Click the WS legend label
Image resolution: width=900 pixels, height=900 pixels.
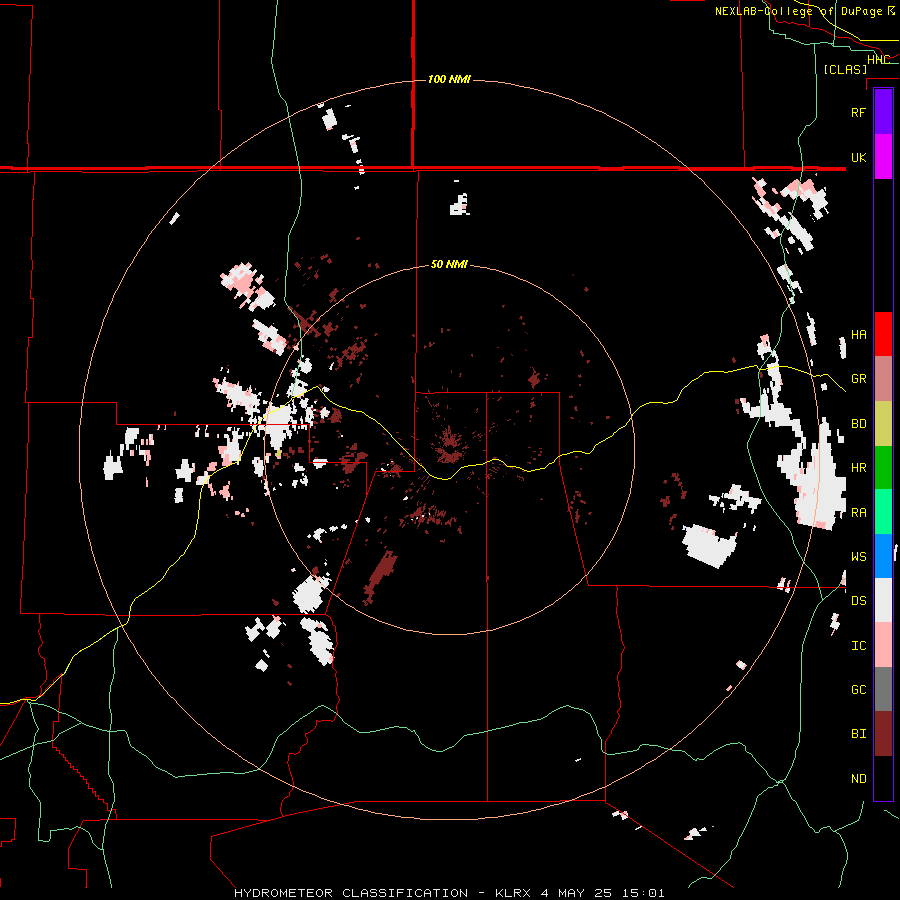coord(858,557)
